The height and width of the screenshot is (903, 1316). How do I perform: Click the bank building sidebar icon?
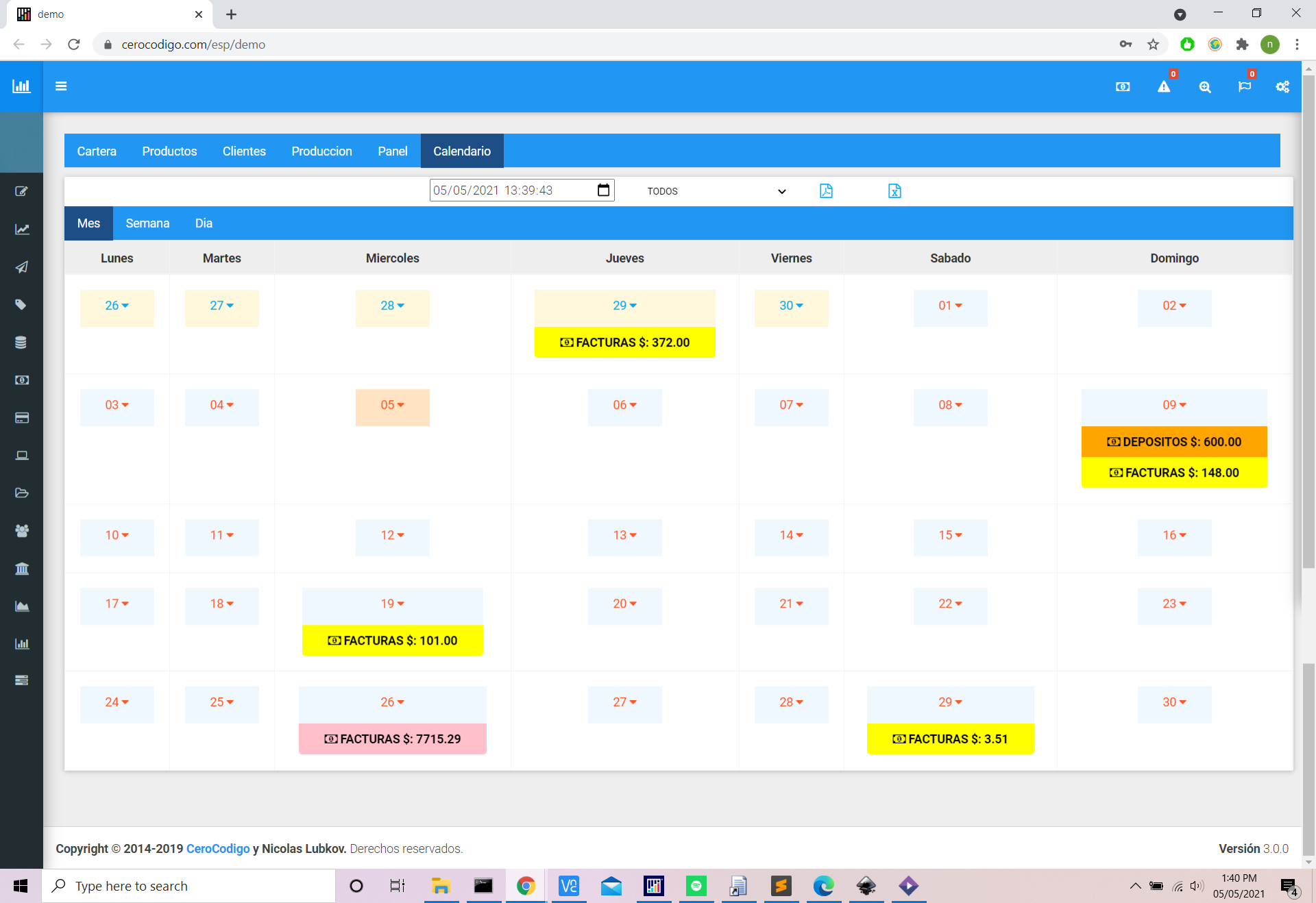point(22,569)
